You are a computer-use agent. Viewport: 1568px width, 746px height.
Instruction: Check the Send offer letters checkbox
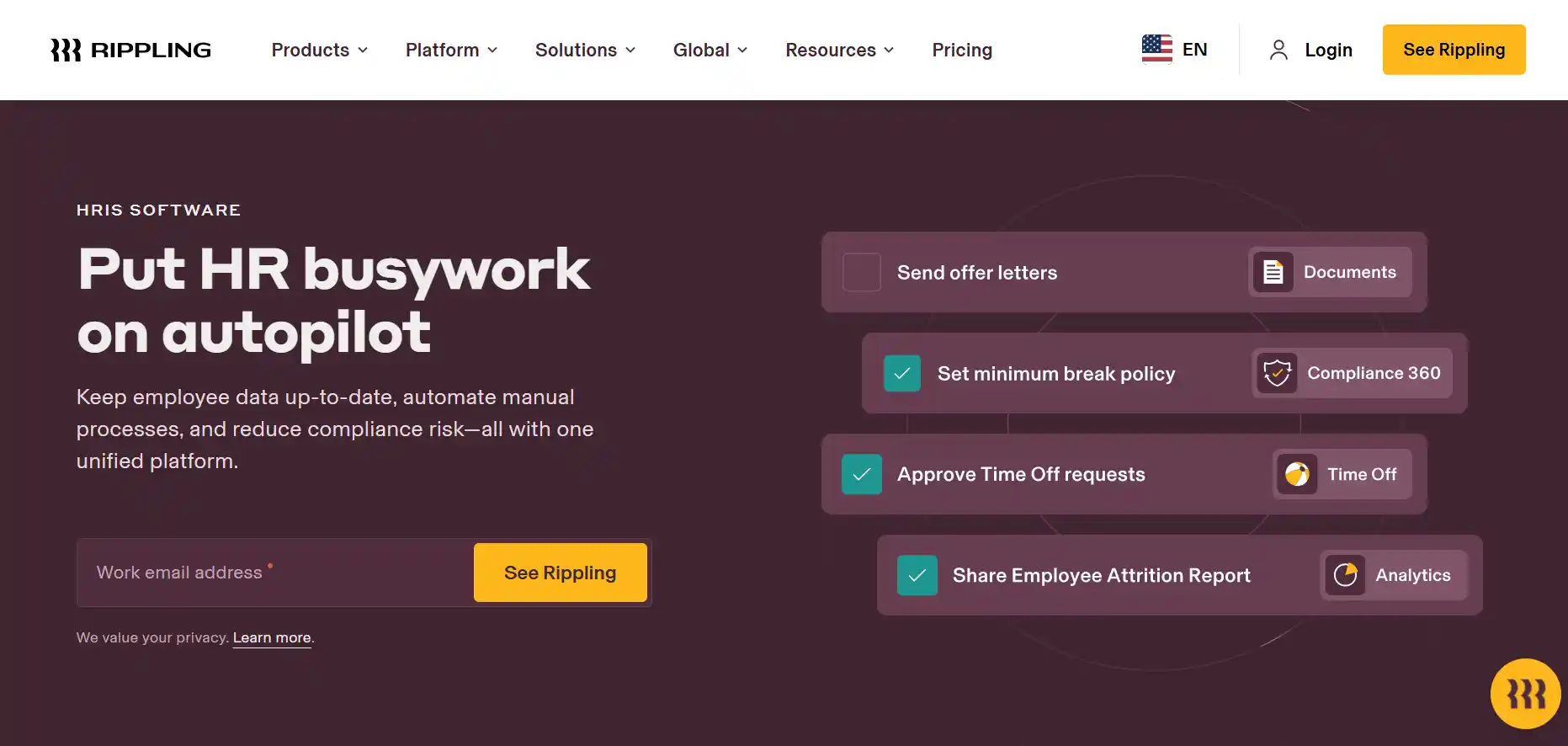862,272
